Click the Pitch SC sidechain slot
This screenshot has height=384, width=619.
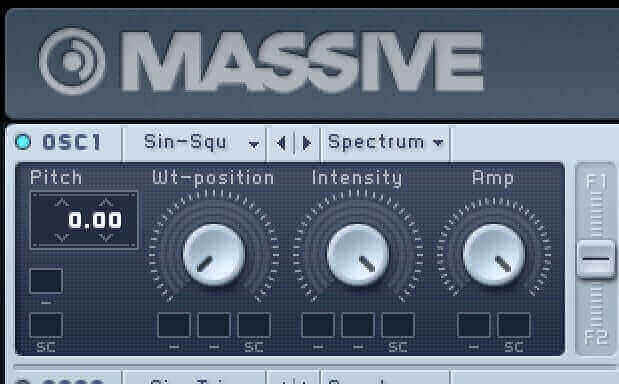(x=46, y=325)
